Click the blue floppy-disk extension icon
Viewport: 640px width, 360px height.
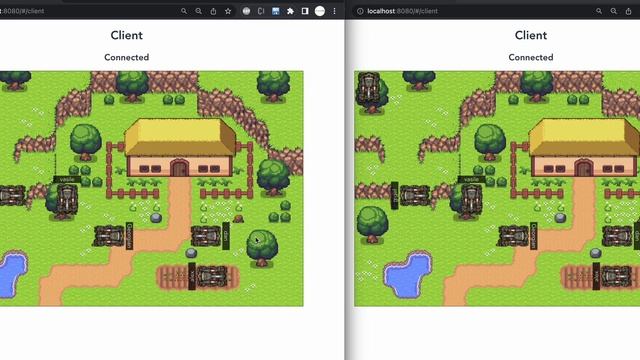(276, 11)
